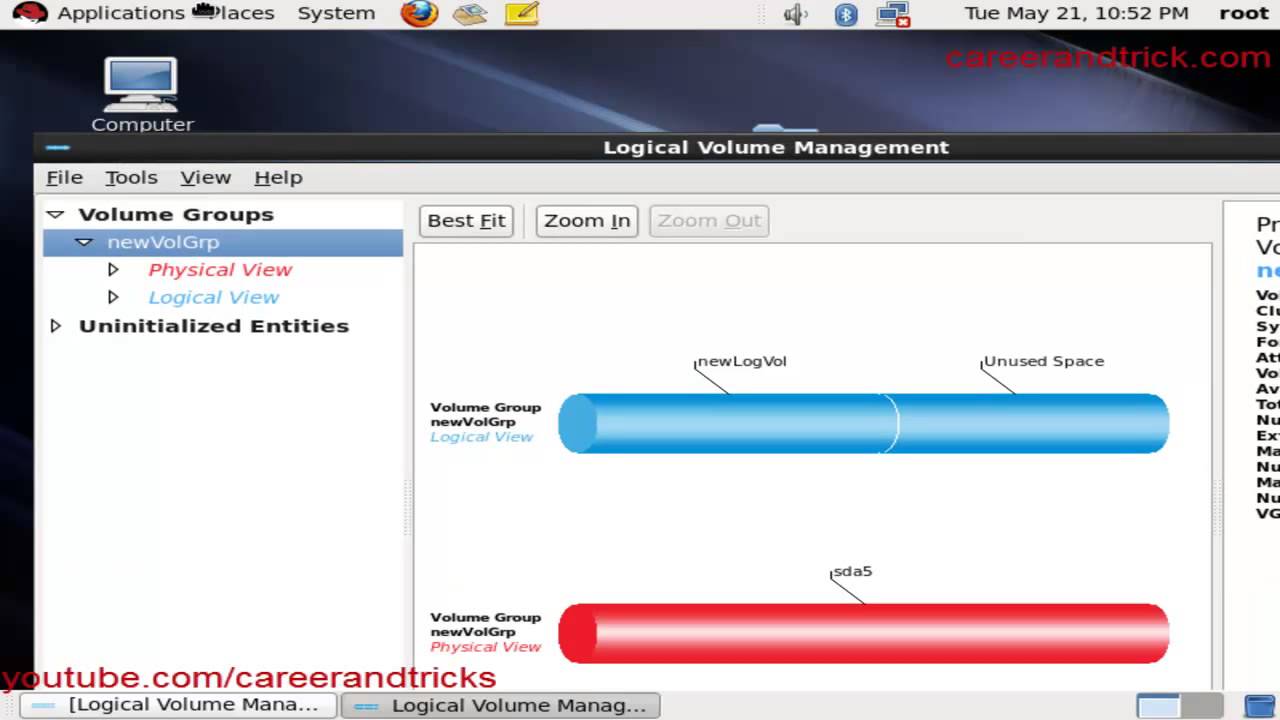This screenshot has width=1280, height=720.
Task: Open the Tools menu
Action: (131, 177)
